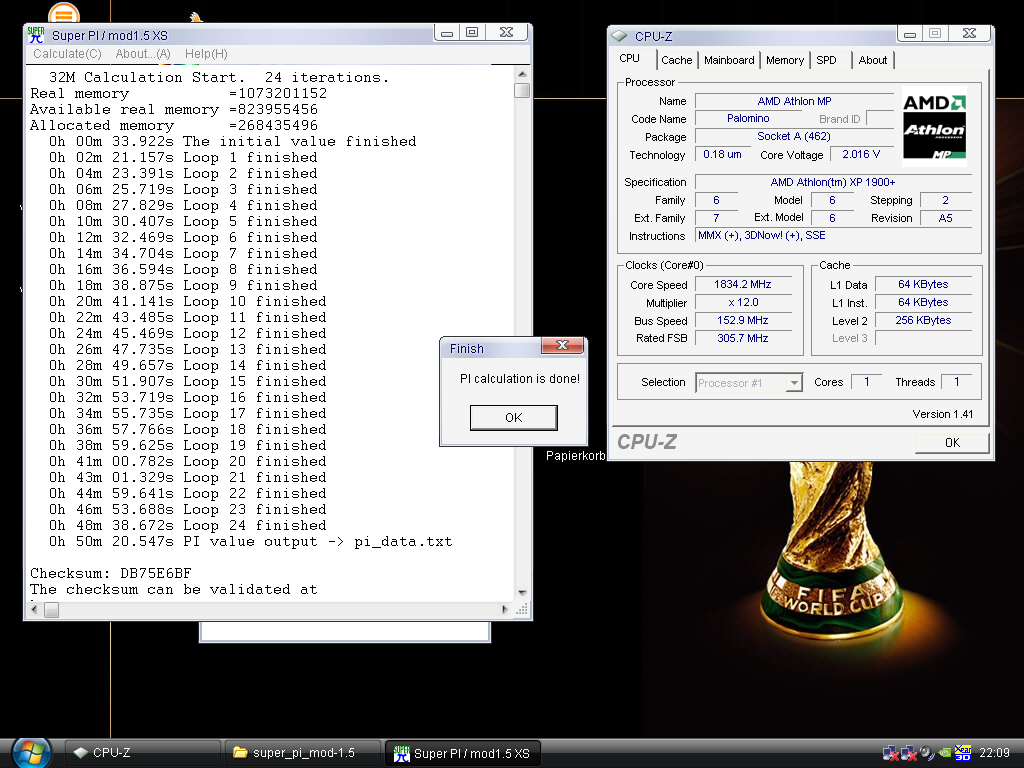1024x768 pixels.
Task: Click the Super PI / mod1.5 XS taskbar button
Action: point(462,753)
